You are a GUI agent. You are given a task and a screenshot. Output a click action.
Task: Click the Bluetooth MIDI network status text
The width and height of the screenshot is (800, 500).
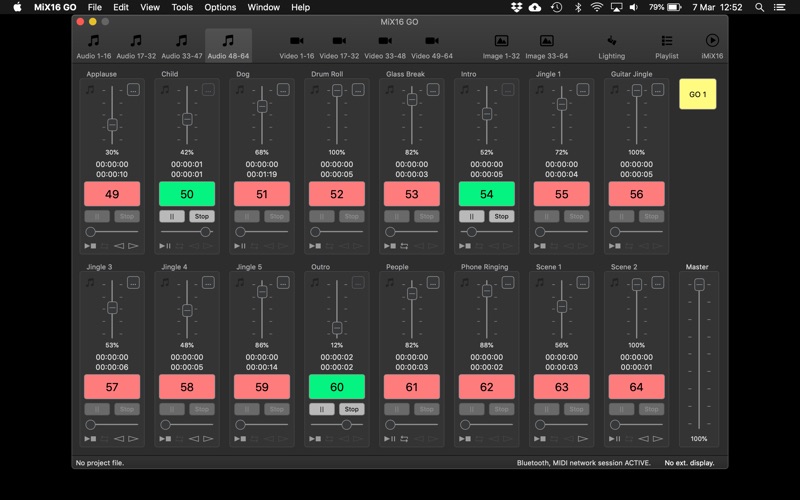(x=584, y=463)
